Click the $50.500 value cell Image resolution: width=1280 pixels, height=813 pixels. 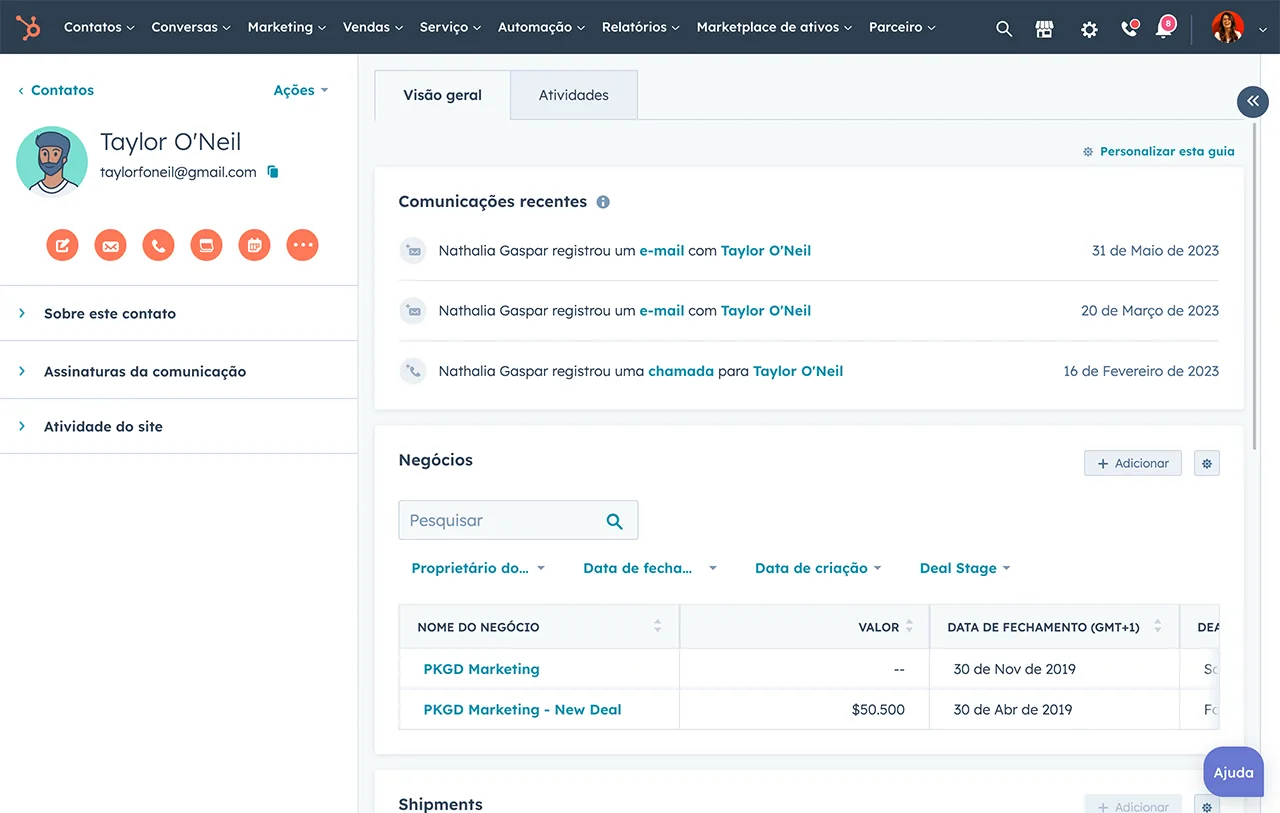[x=878, y=709]
